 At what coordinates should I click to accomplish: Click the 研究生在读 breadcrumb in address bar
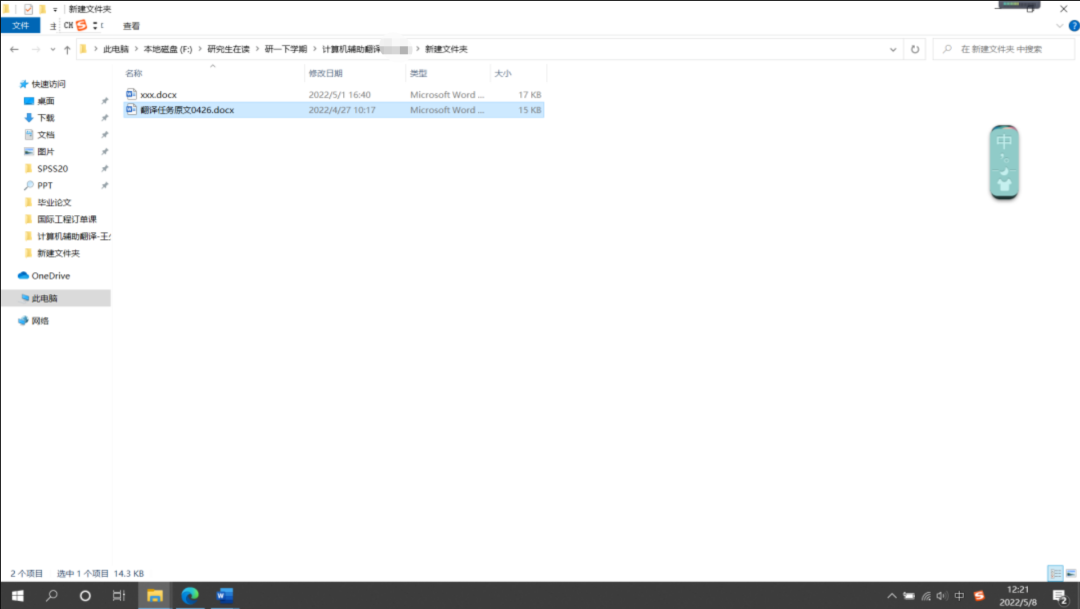pos(228,49)
